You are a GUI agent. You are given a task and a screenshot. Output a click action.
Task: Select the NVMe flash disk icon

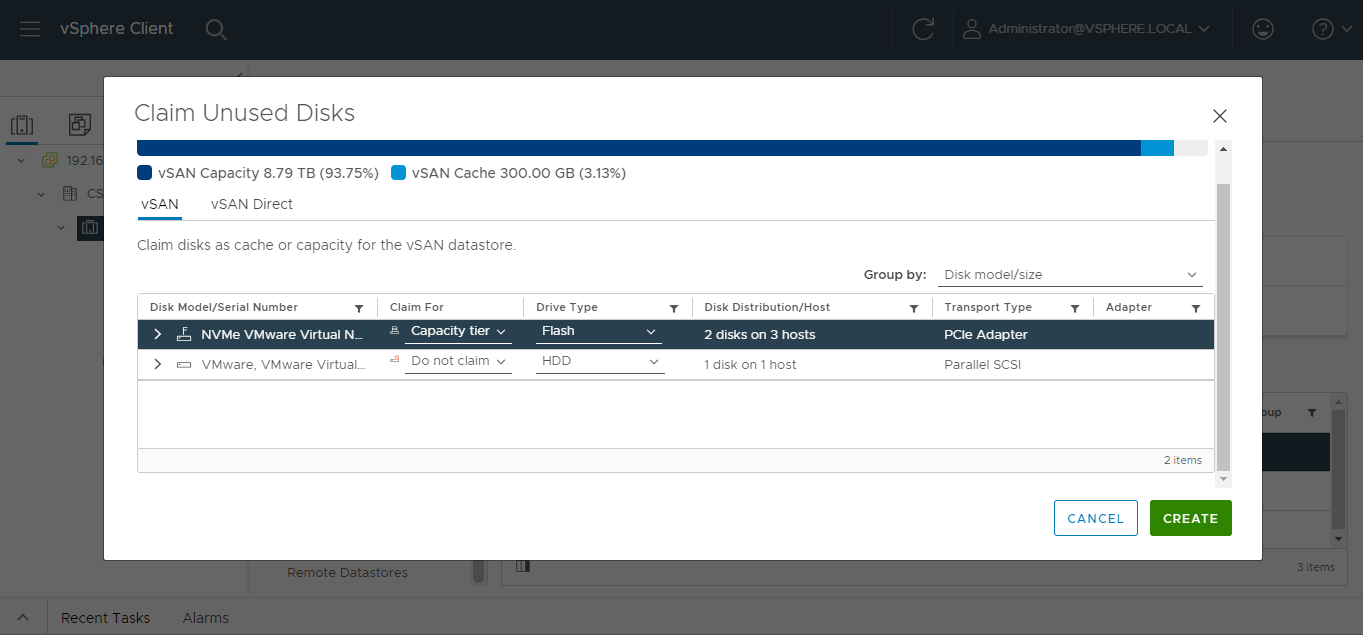184,334
